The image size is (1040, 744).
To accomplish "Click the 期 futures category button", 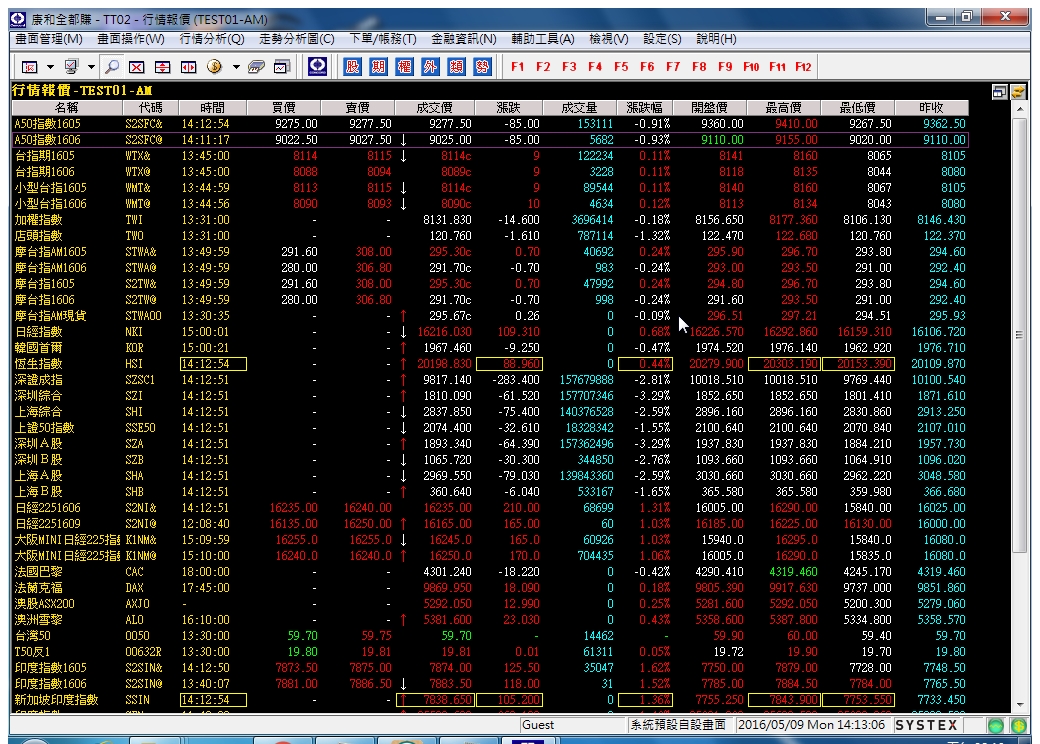I will [x=378, y=66].
